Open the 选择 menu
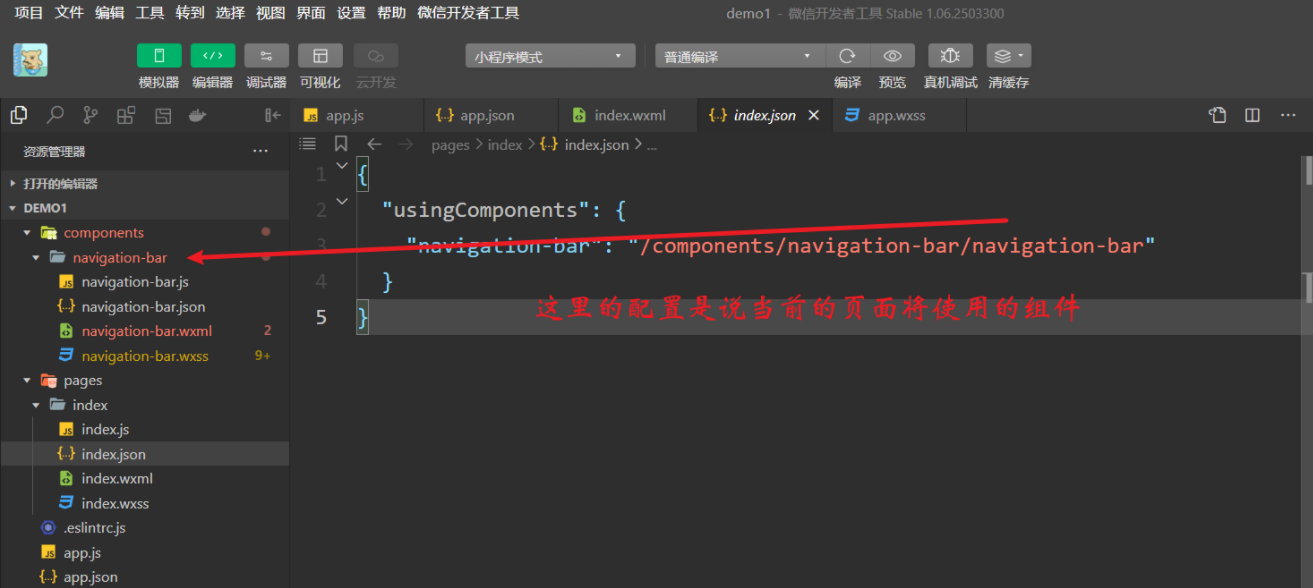This screenshot has height=588, width=1313. pos(230,13)
